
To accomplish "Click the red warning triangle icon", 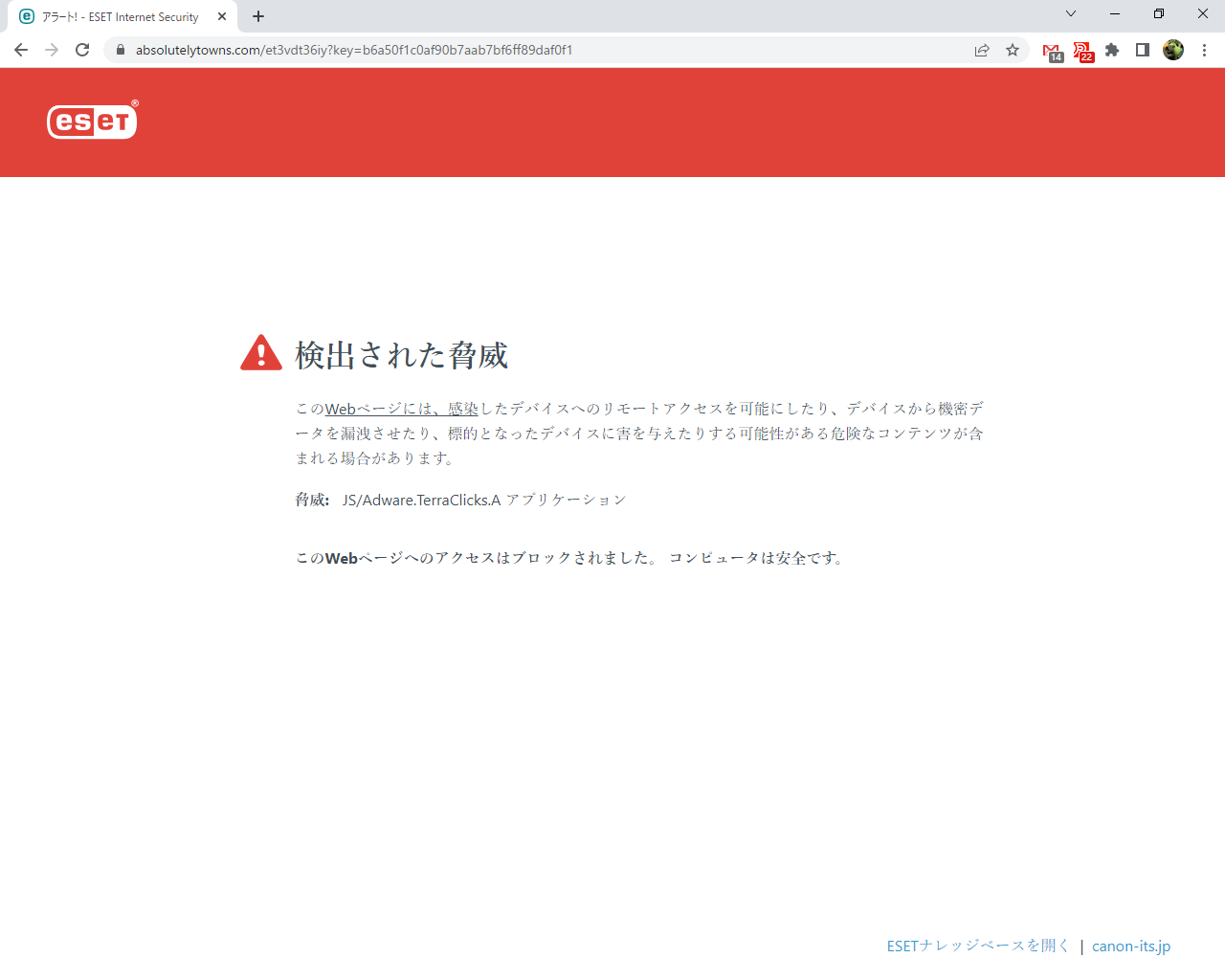I will pos(261,353).
